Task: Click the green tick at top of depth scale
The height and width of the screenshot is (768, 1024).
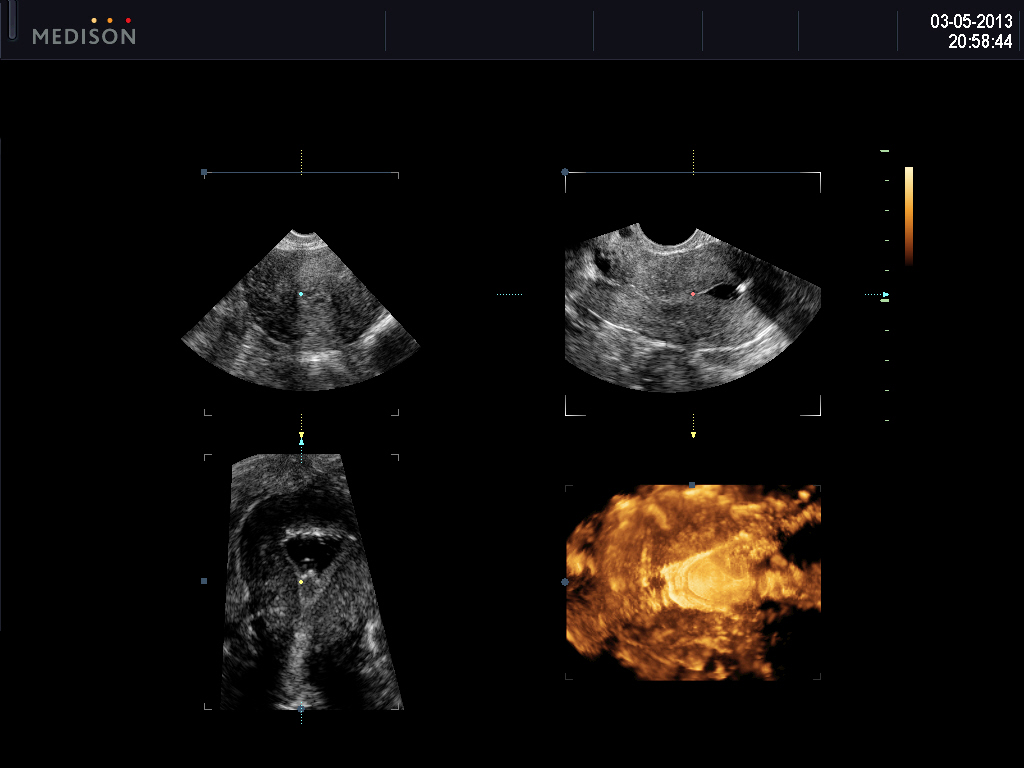Action: coord(885,151)
